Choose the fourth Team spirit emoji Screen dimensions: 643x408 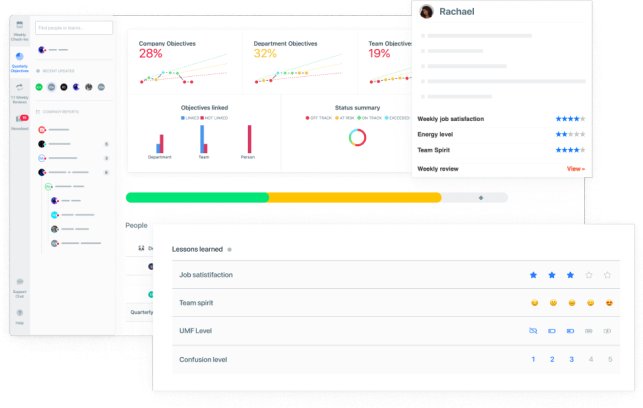591,303
